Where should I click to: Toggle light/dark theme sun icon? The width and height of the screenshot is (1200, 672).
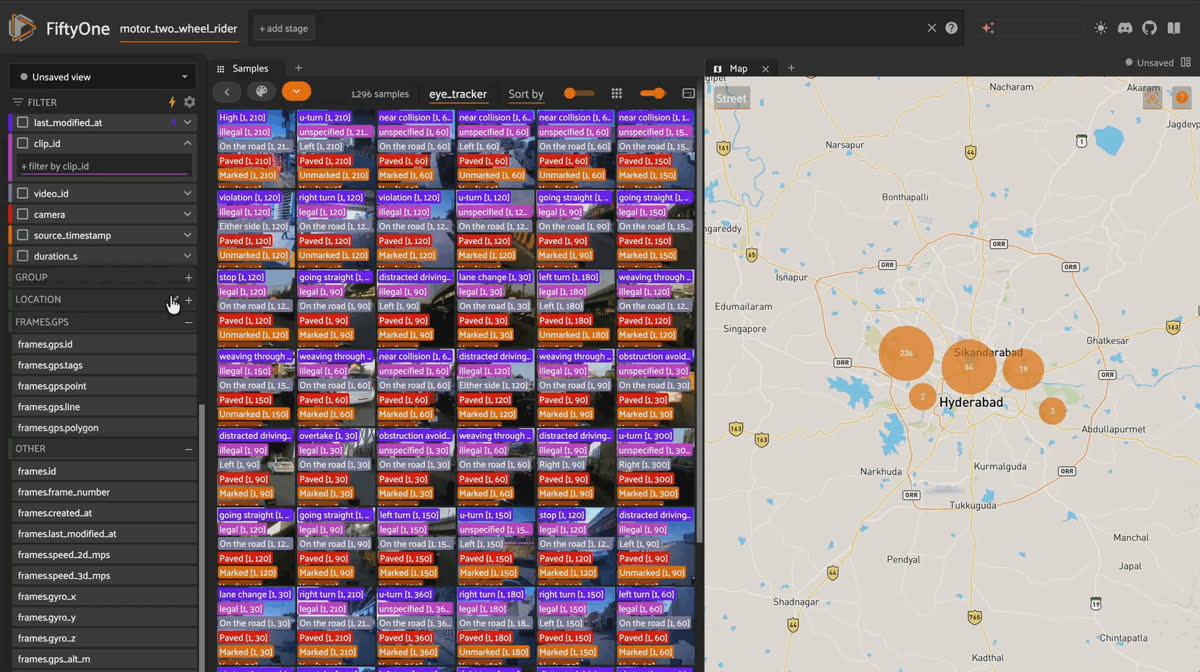click(1101, 28)
